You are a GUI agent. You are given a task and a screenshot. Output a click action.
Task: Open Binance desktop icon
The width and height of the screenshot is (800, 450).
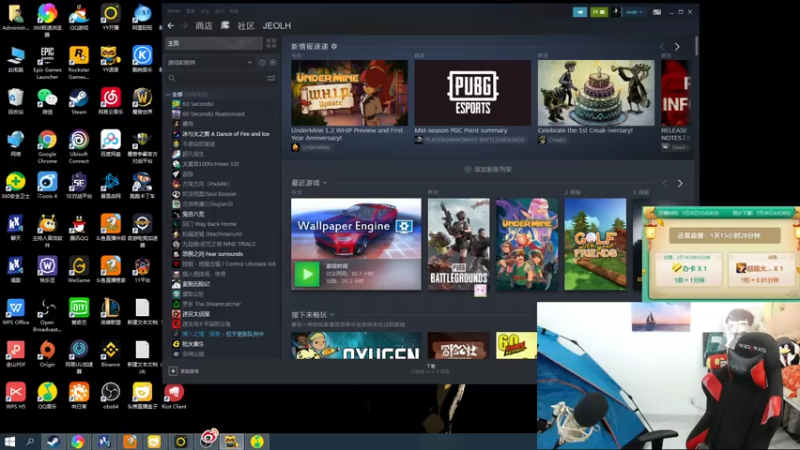110,354
